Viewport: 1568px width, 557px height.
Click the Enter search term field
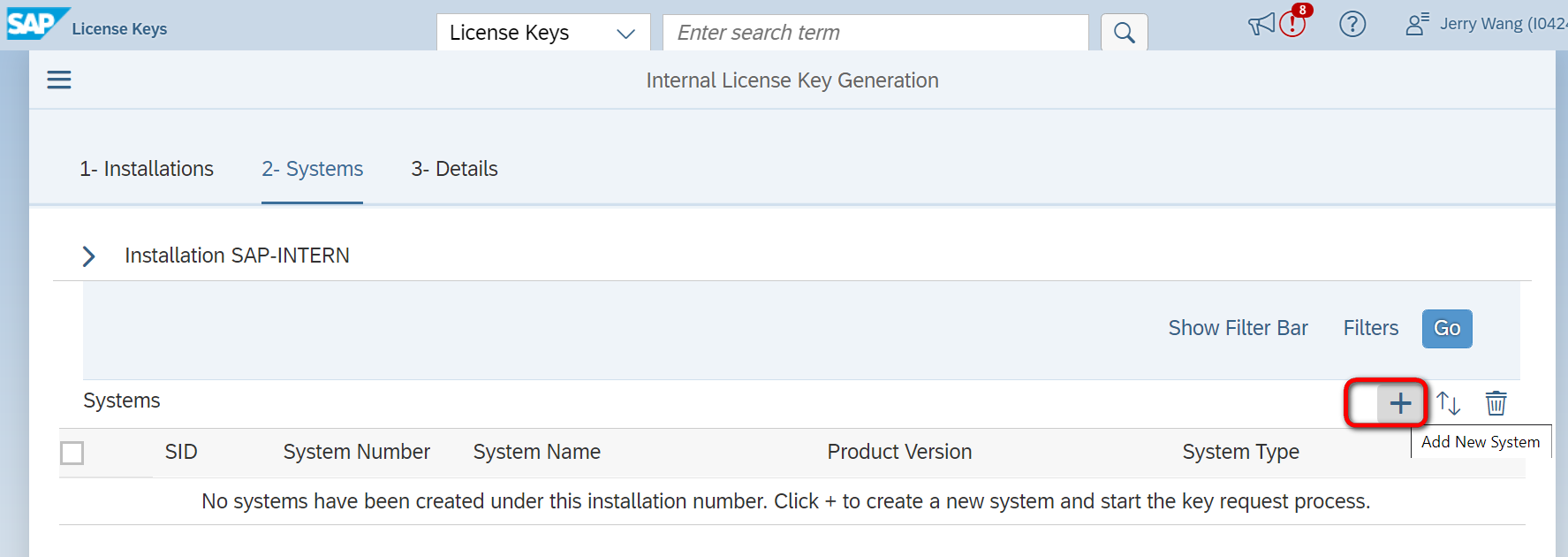[875, 34]
